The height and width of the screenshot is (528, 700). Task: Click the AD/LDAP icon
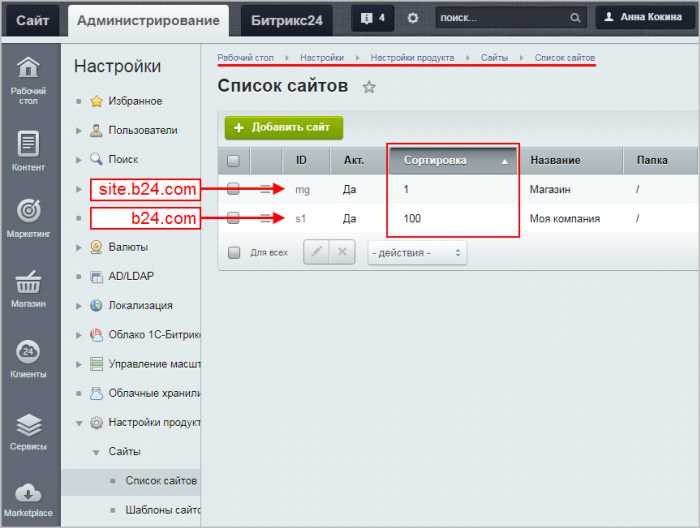(x=96, y=277)
